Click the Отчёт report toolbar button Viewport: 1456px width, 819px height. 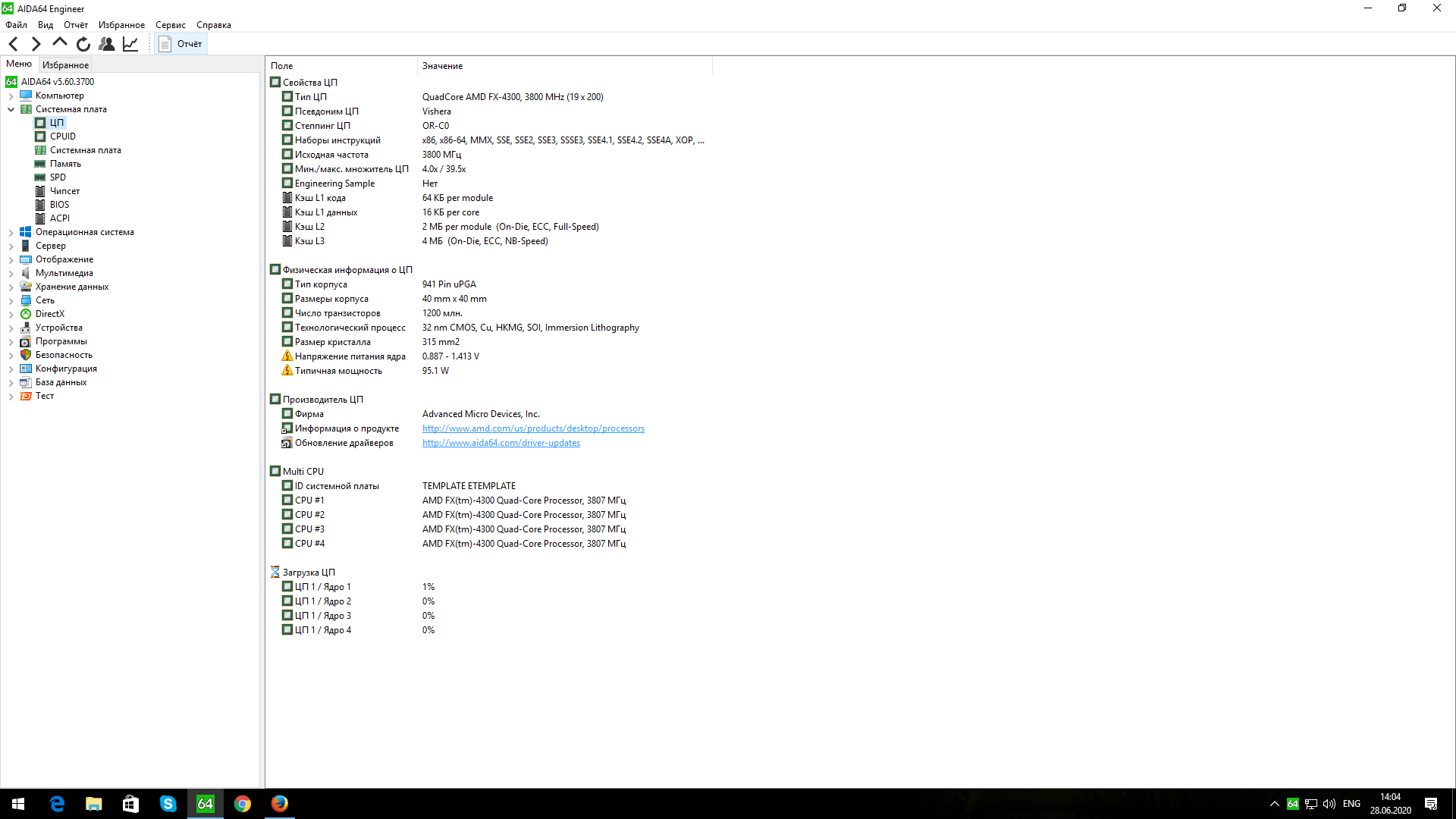[x=180, y=44]
